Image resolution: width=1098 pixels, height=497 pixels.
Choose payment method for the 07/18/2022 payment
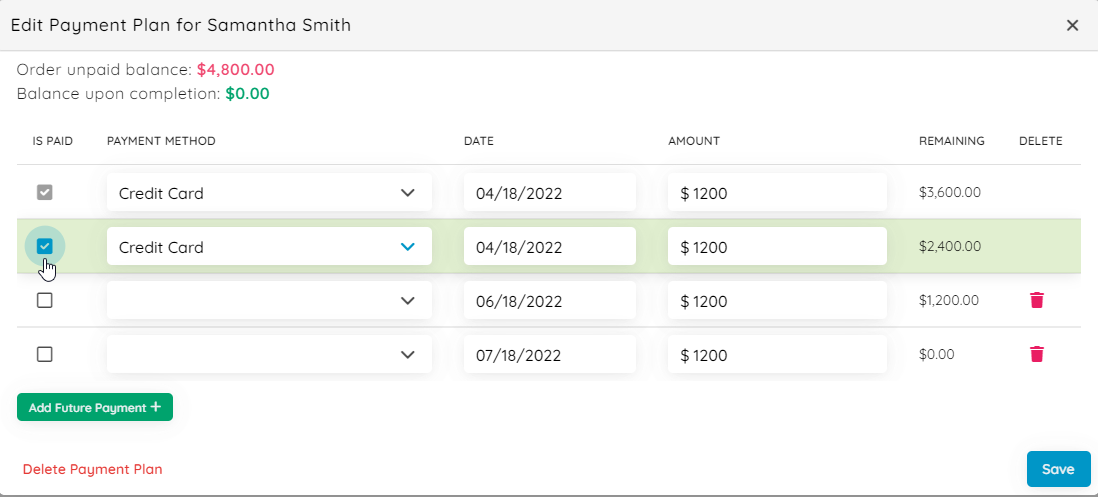pos(269,354)
